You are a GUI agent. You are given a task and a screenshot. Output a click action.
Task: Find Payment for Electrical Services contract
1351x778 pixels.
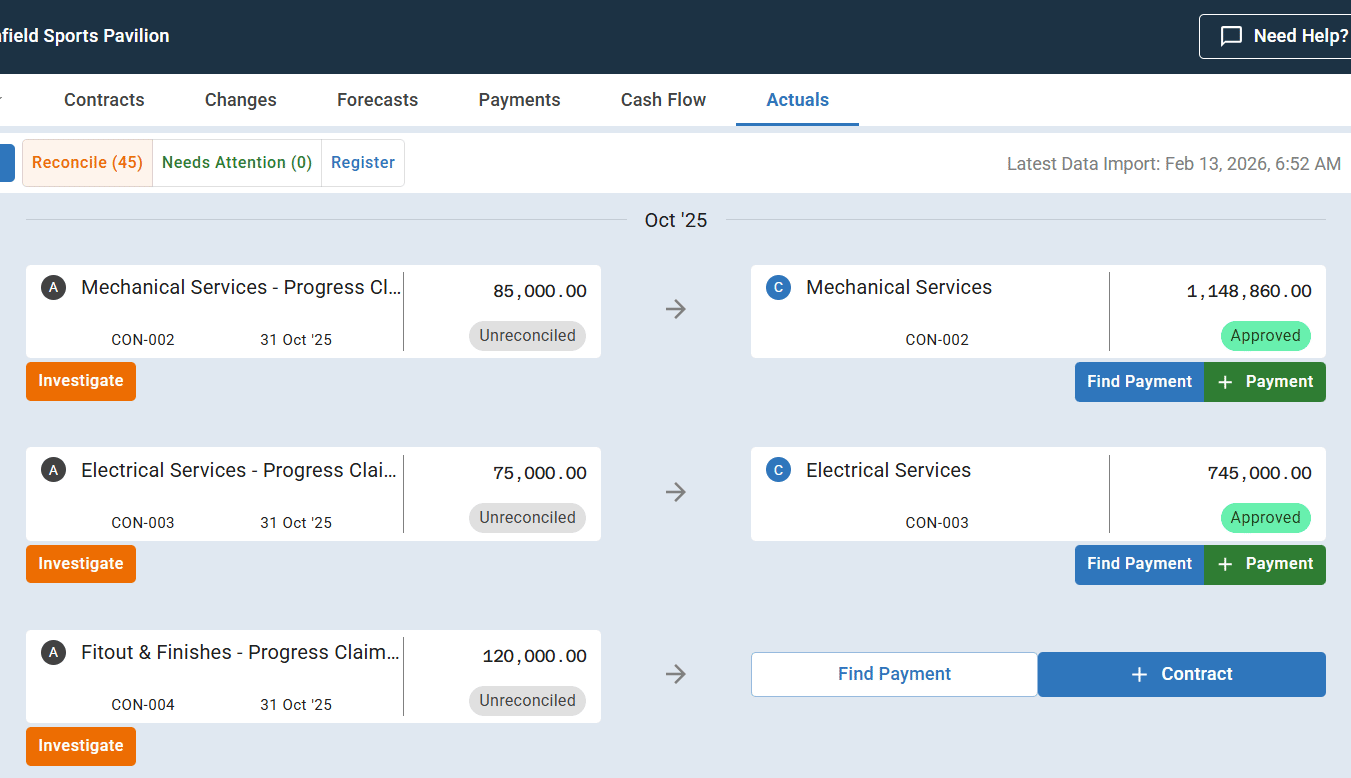coord(1139,564)
